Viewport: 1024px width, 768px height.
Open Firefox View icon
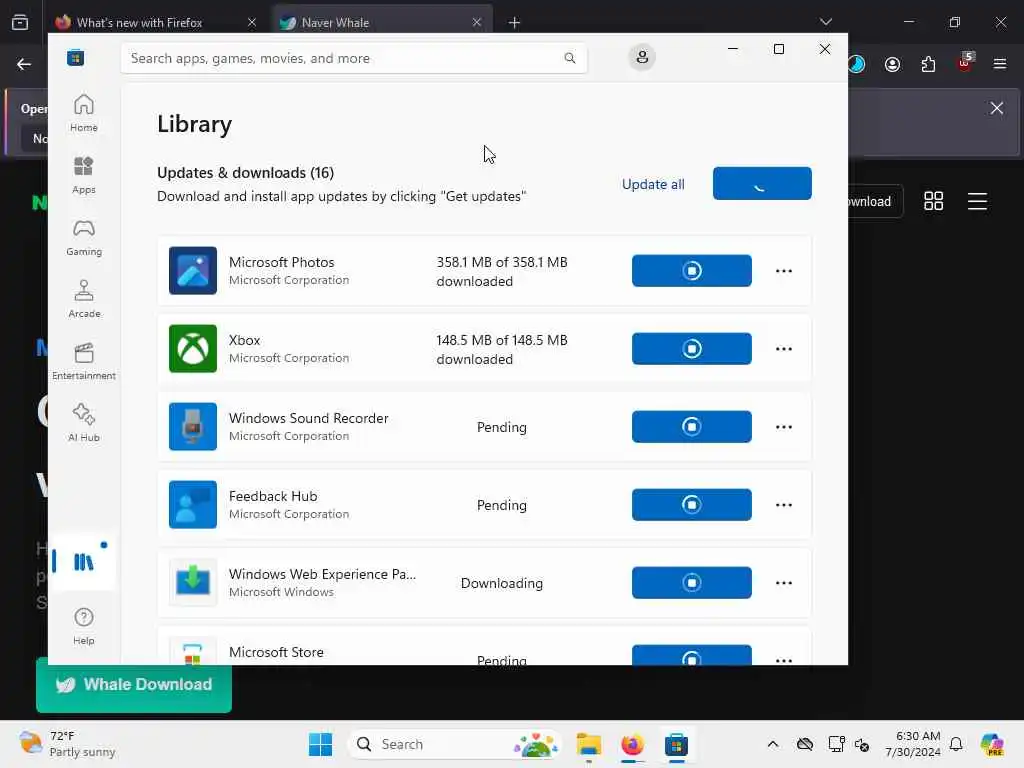tap(20, 23)
